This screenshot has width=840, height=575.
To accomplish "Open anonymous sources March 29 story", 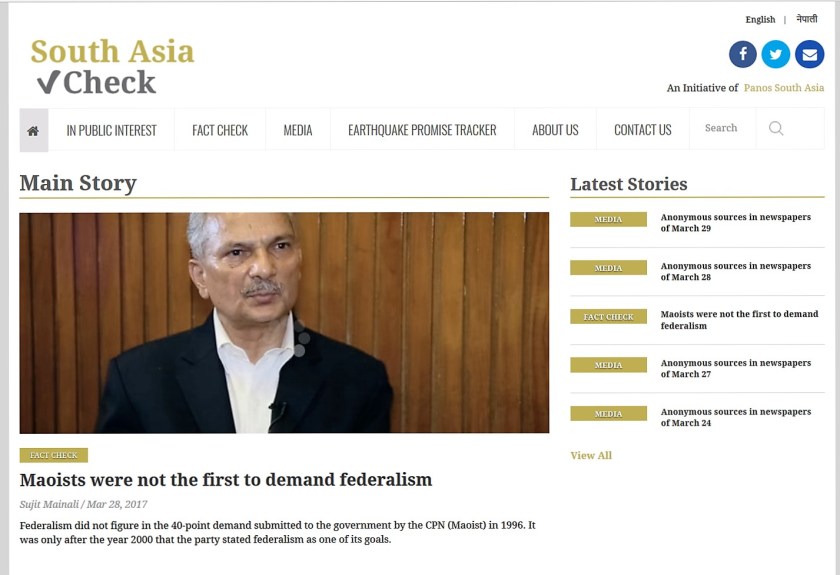I will pos(736,222).
